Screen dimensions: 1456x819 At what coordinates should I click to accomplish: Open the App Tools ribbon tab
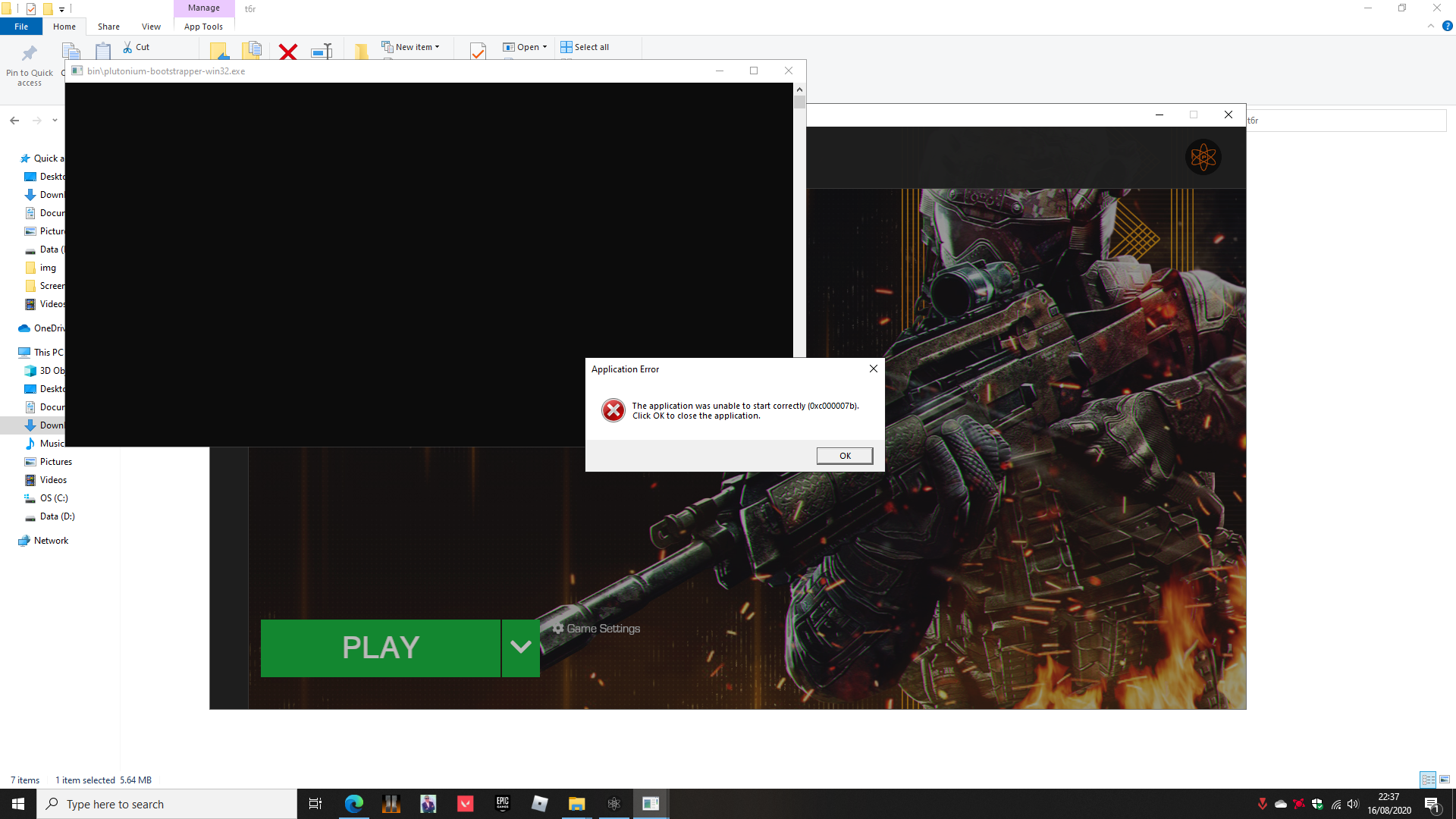[203, 27]
